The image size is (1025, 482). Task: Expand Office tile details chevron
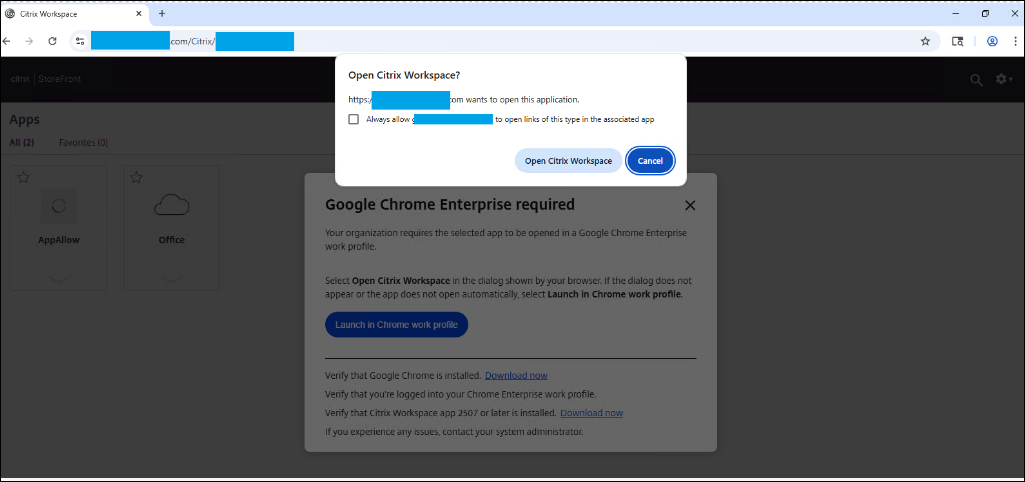171,279
